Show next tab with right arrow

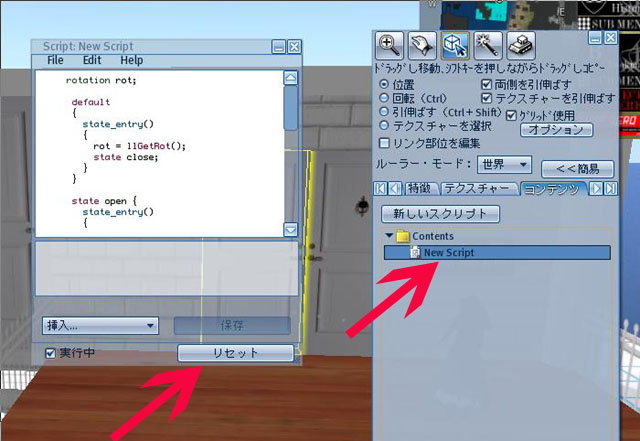click(x=596, y=188)
